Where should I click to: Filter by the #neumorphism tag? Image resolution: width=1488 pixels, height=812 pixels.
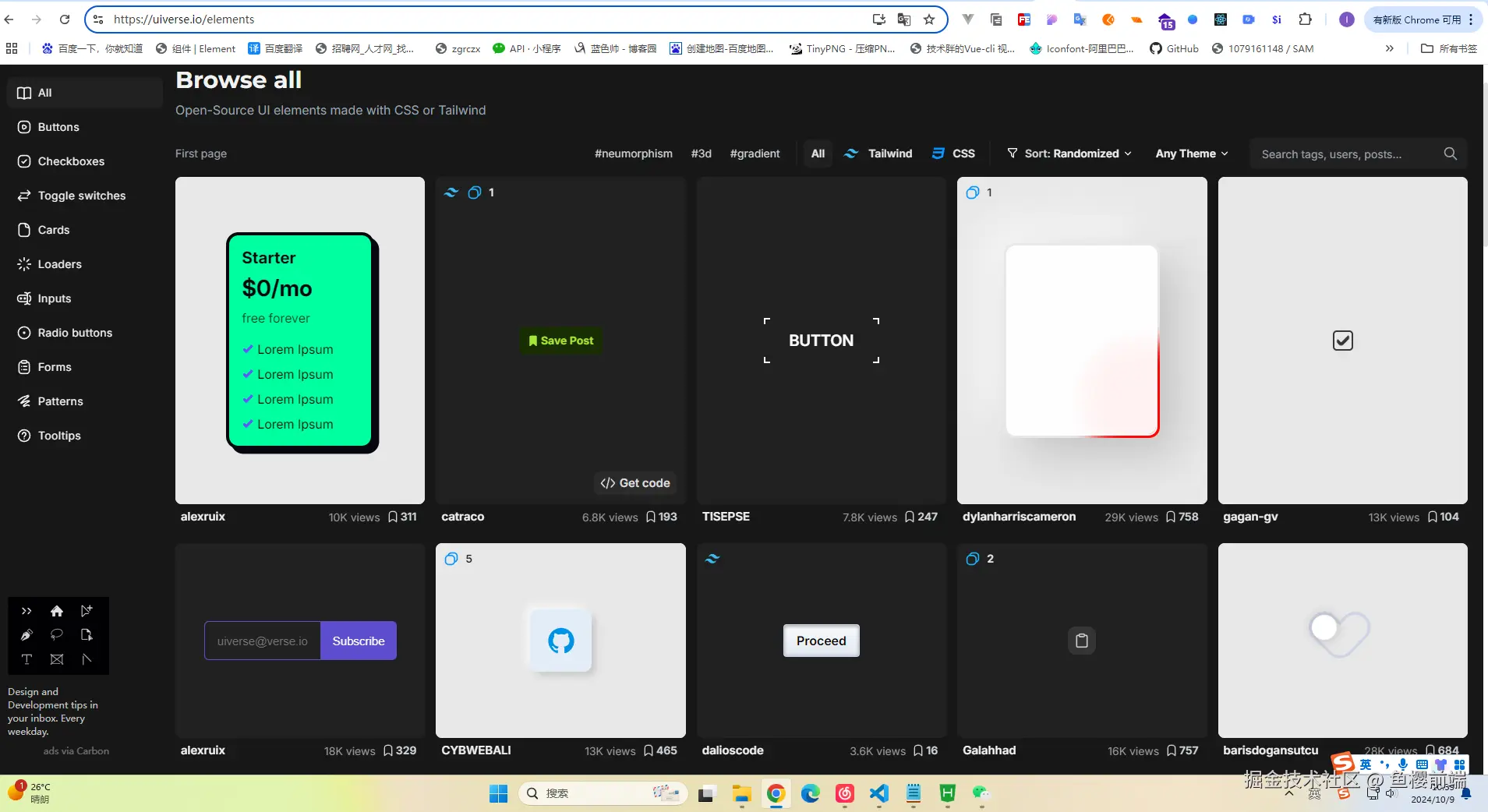(634, 154)
